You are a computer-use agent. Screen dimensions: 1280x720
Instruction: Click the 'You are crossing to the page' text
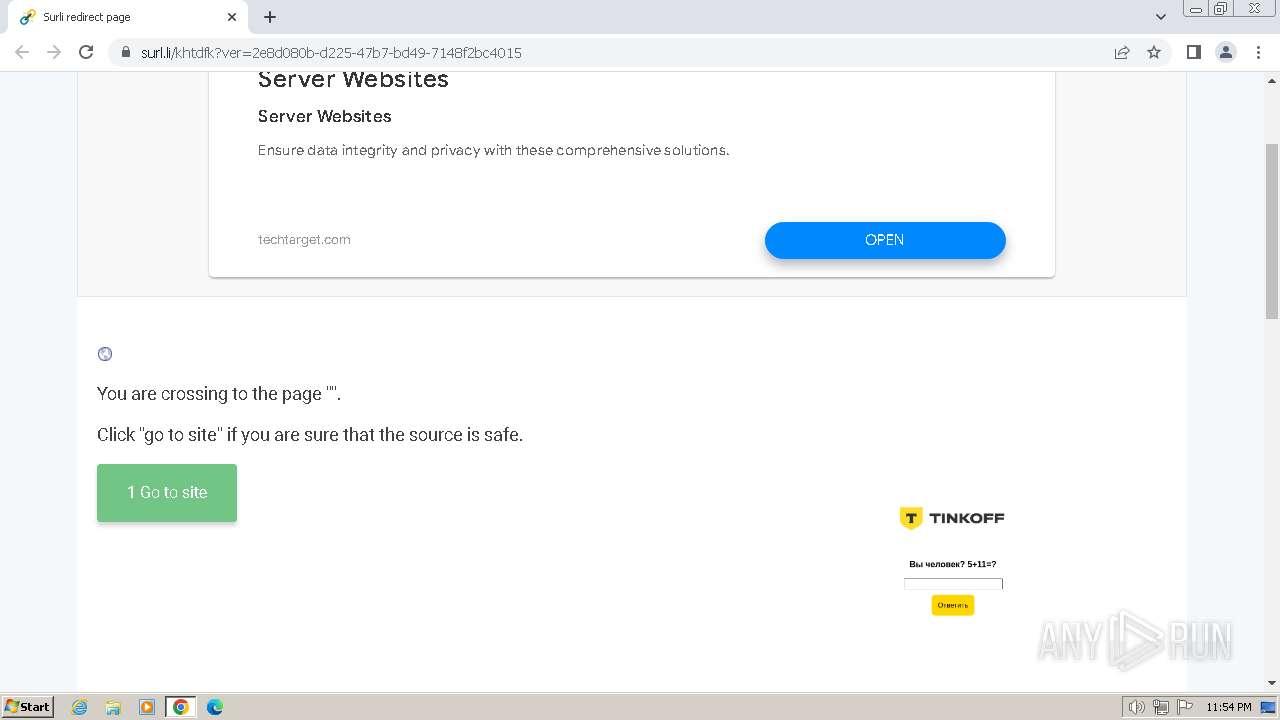(219, 394)
